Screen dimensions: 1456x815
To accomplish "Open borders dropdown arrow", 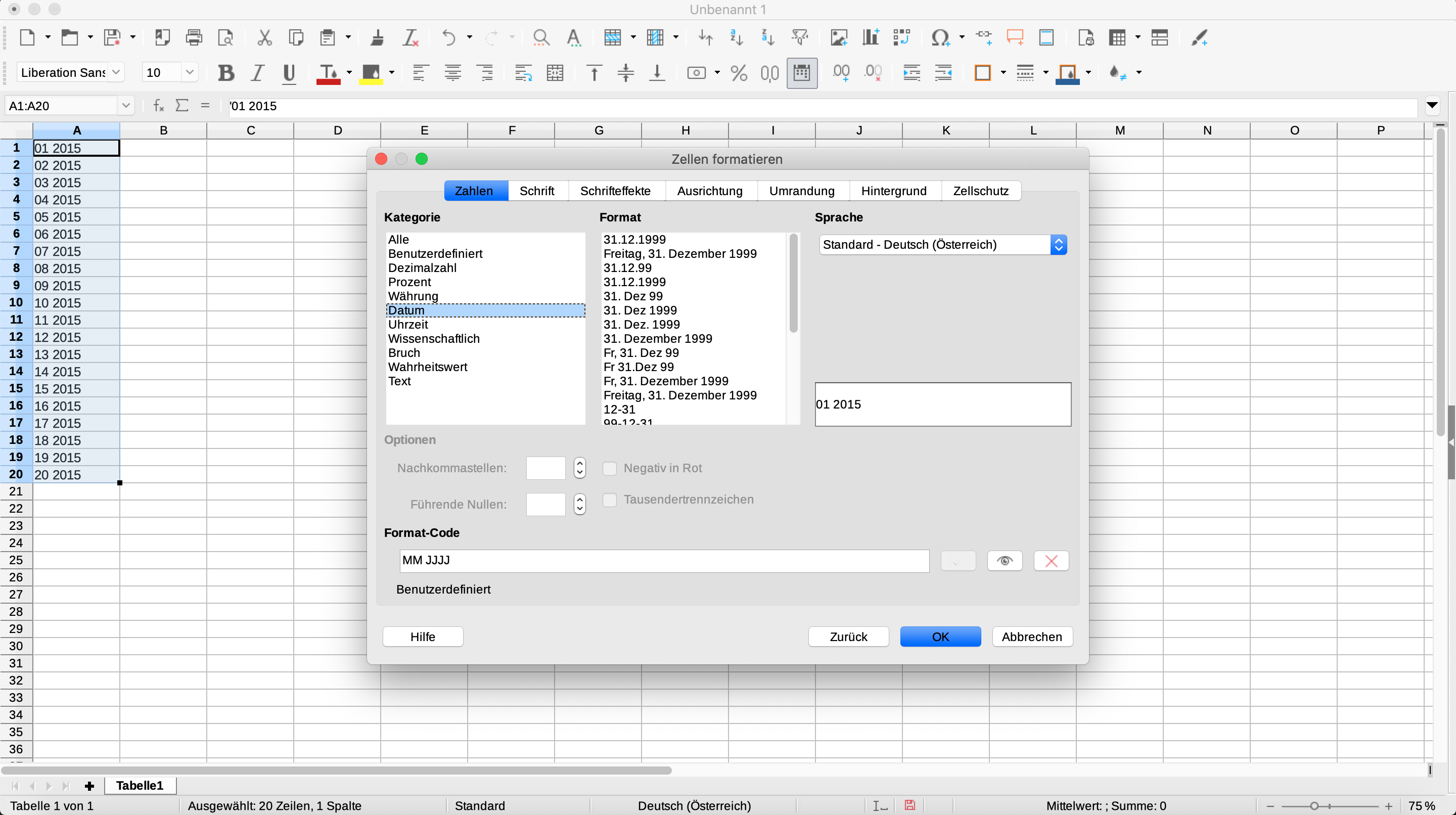I will click(1003, 73).
